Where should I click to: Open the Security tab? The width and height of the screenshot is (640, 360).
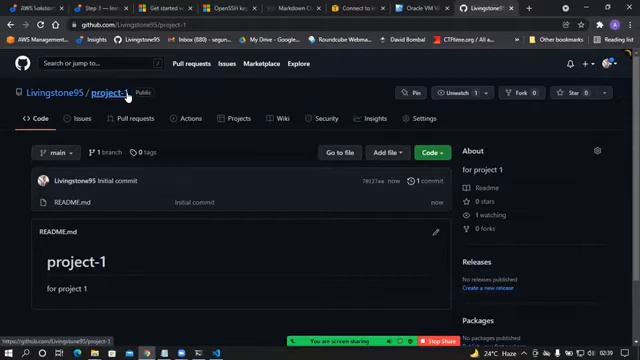[322, 119]
